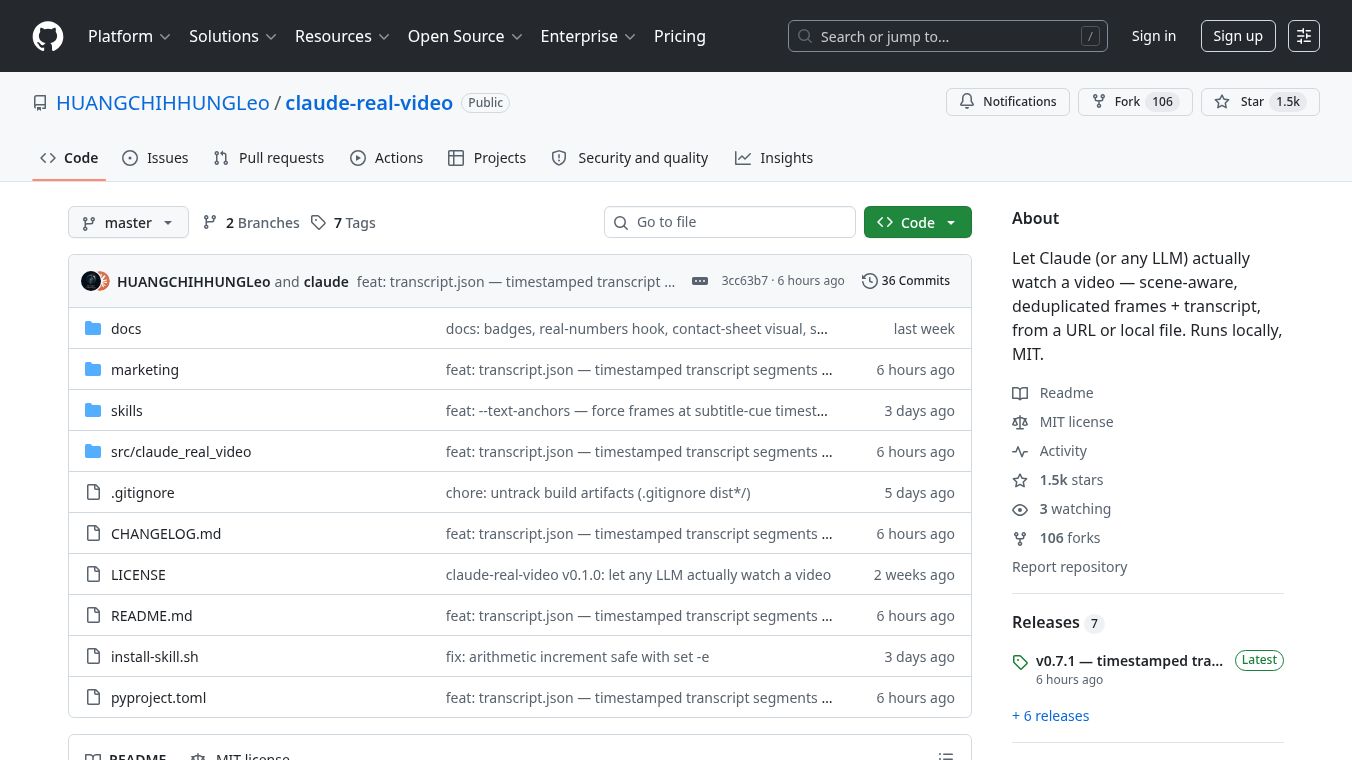The image size is (1352, 760).
Task: Click the commit details ellipsis icon
Action: point(700,281)
